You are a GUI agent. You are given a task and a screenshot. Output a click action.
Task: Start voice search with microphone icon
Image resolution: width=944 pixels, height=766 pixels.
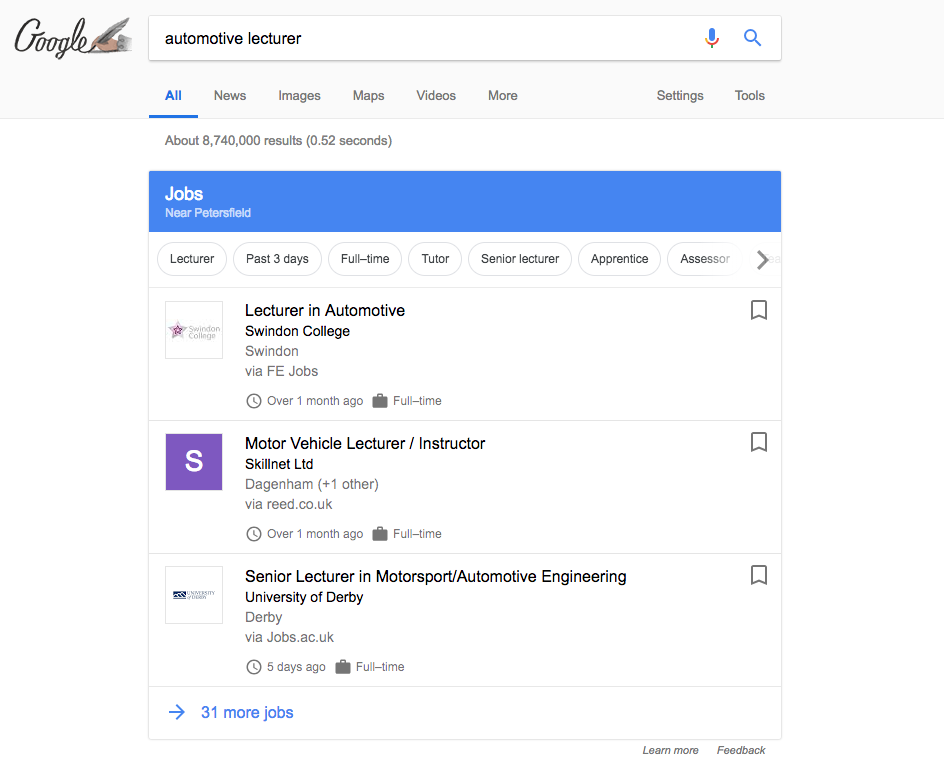[712, 38]
